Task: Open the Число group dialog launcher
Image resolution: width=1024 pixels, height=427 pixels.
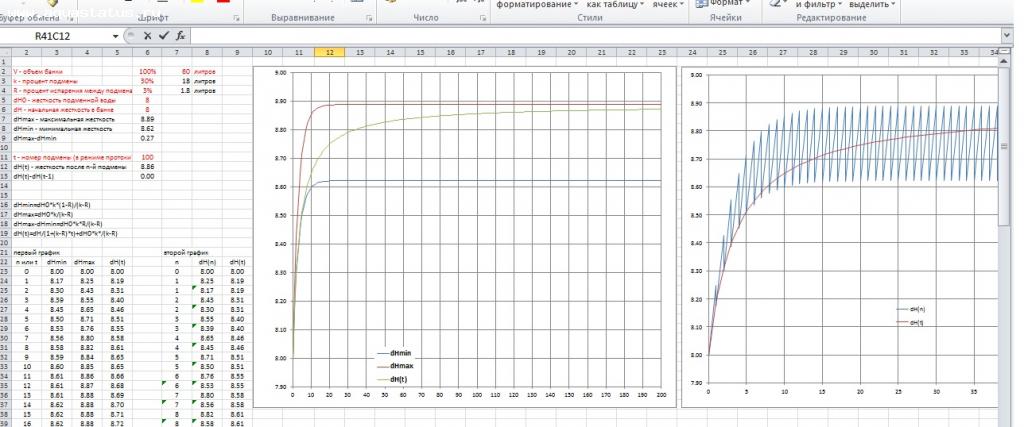Action: (x=483, y=19)
